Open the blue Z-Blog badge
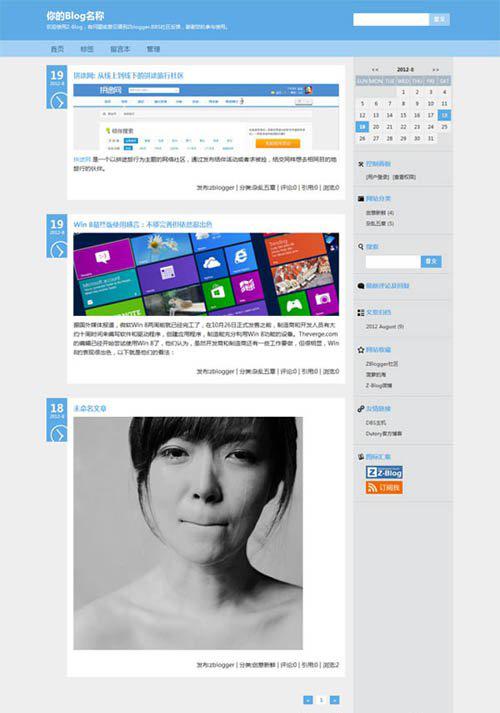 pos(384,472)
